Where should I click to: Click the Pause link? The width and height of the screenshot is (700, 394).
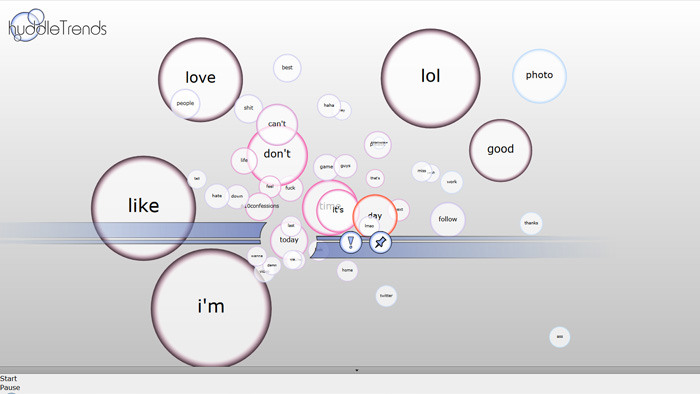coord(10,387)
